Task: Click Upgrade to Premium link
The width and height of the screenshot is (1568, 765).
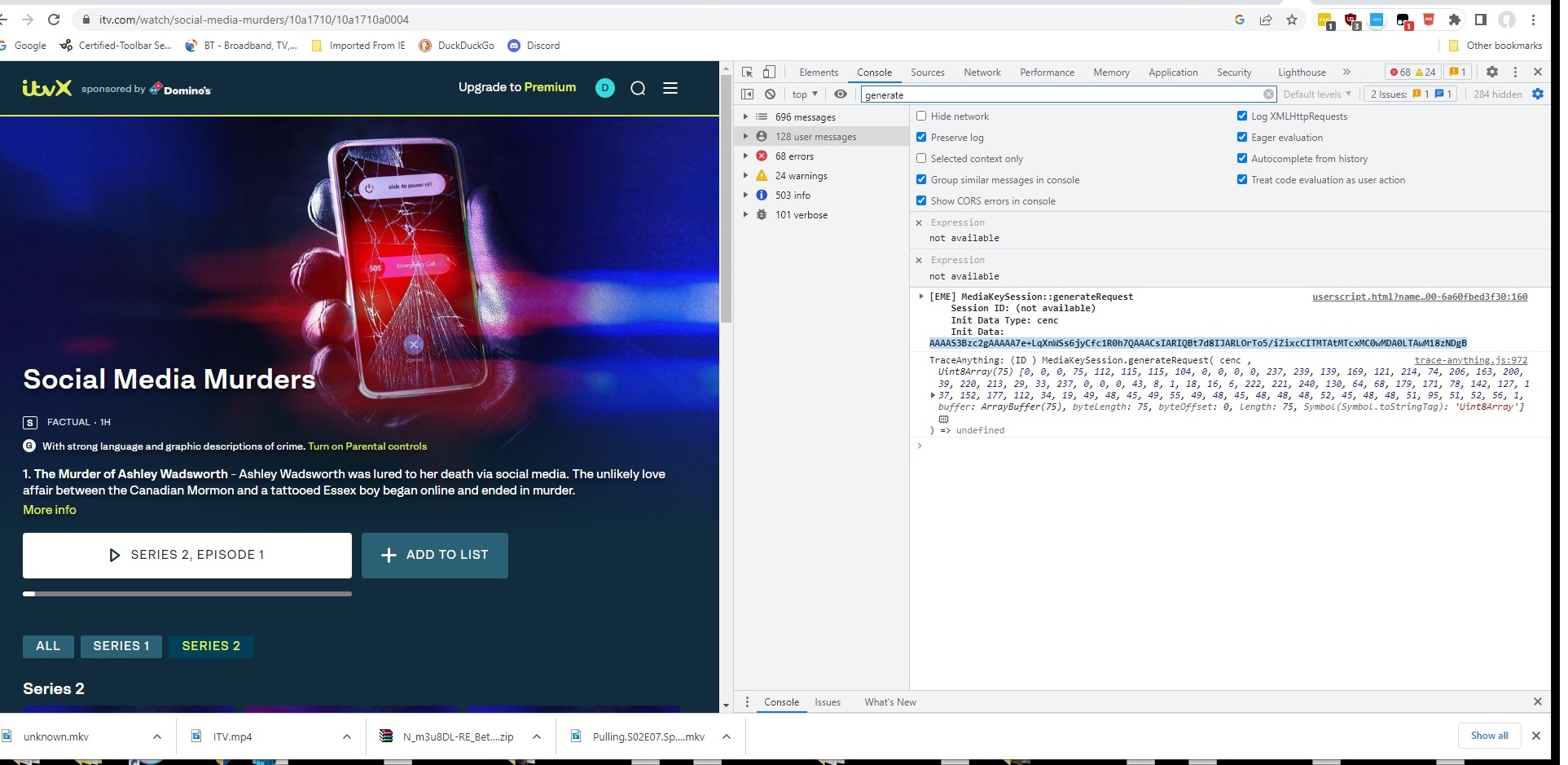Action: (517, 87)
